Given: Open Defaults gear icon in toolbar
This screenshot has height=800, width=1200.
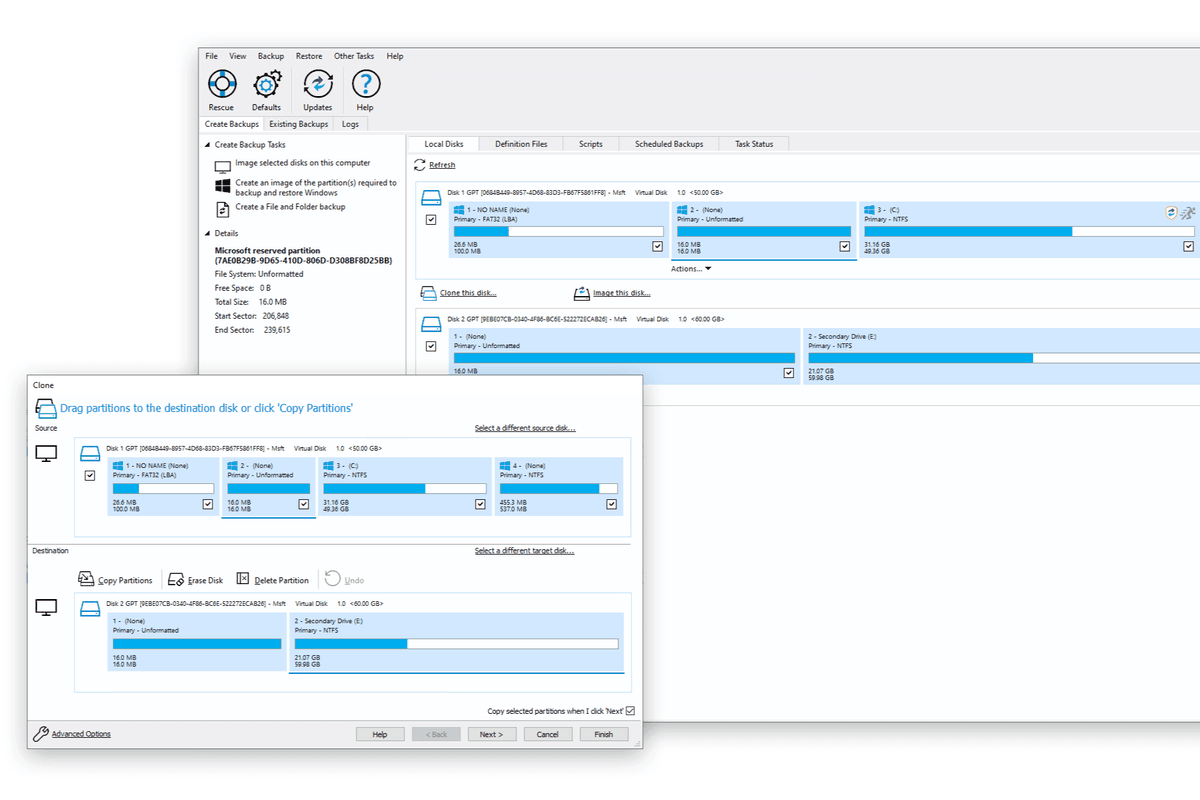Looking at the screenshot, I should (267, 84).
